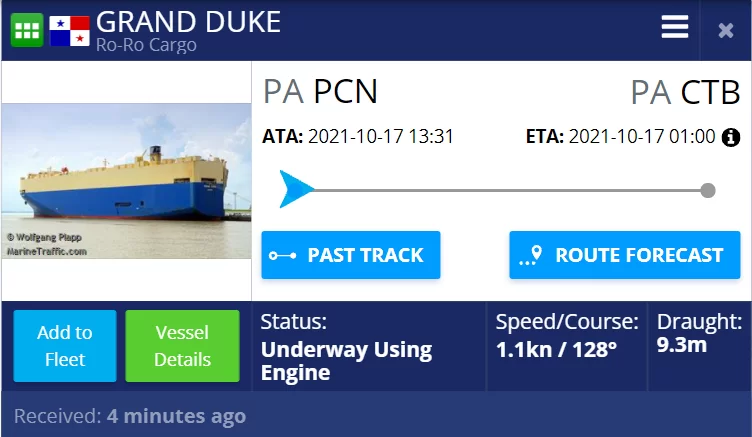
Task: Click the Panama flag icon
Action: coord(69,30)
